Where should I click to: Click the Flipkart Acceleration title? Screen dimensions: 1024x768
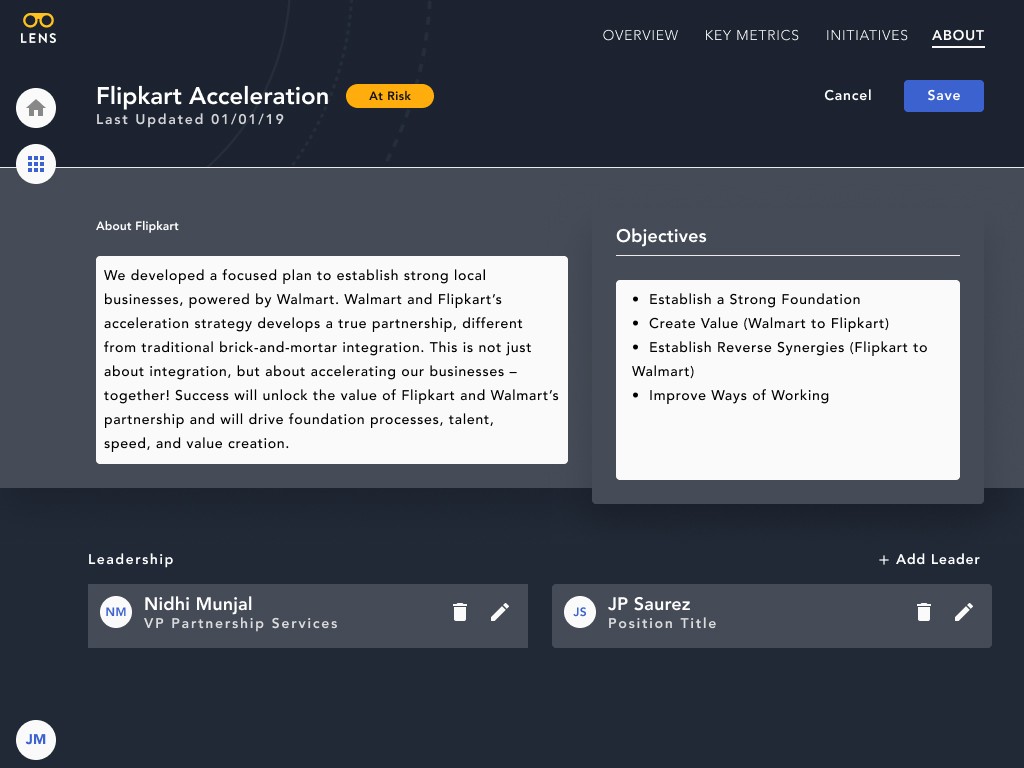(x=212, y=96)
